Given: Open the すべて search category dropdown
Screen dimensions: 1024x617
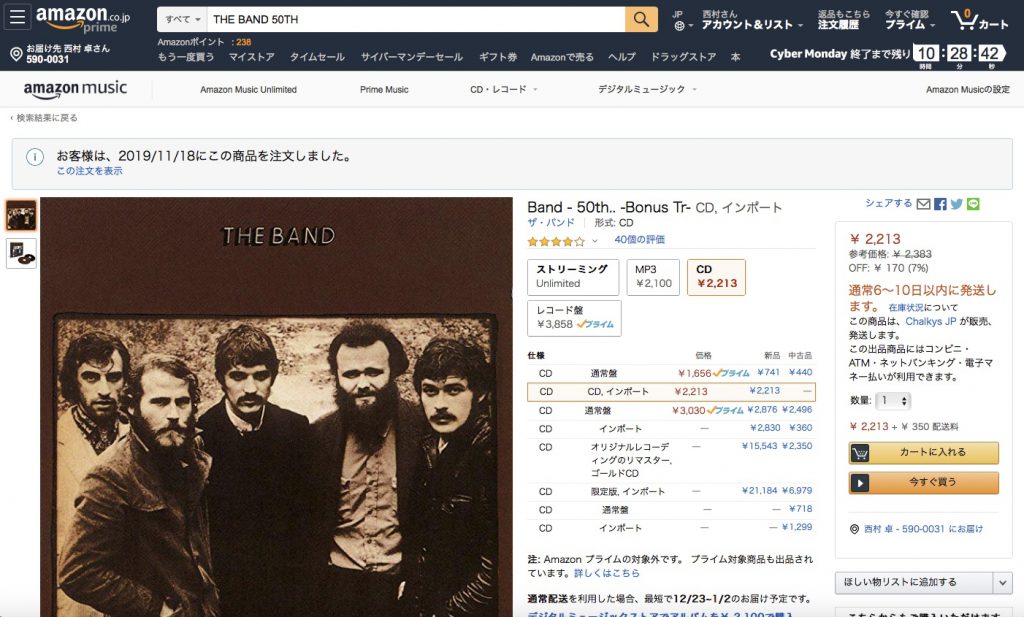Looking at the screenshot, I should coord(182,20).
